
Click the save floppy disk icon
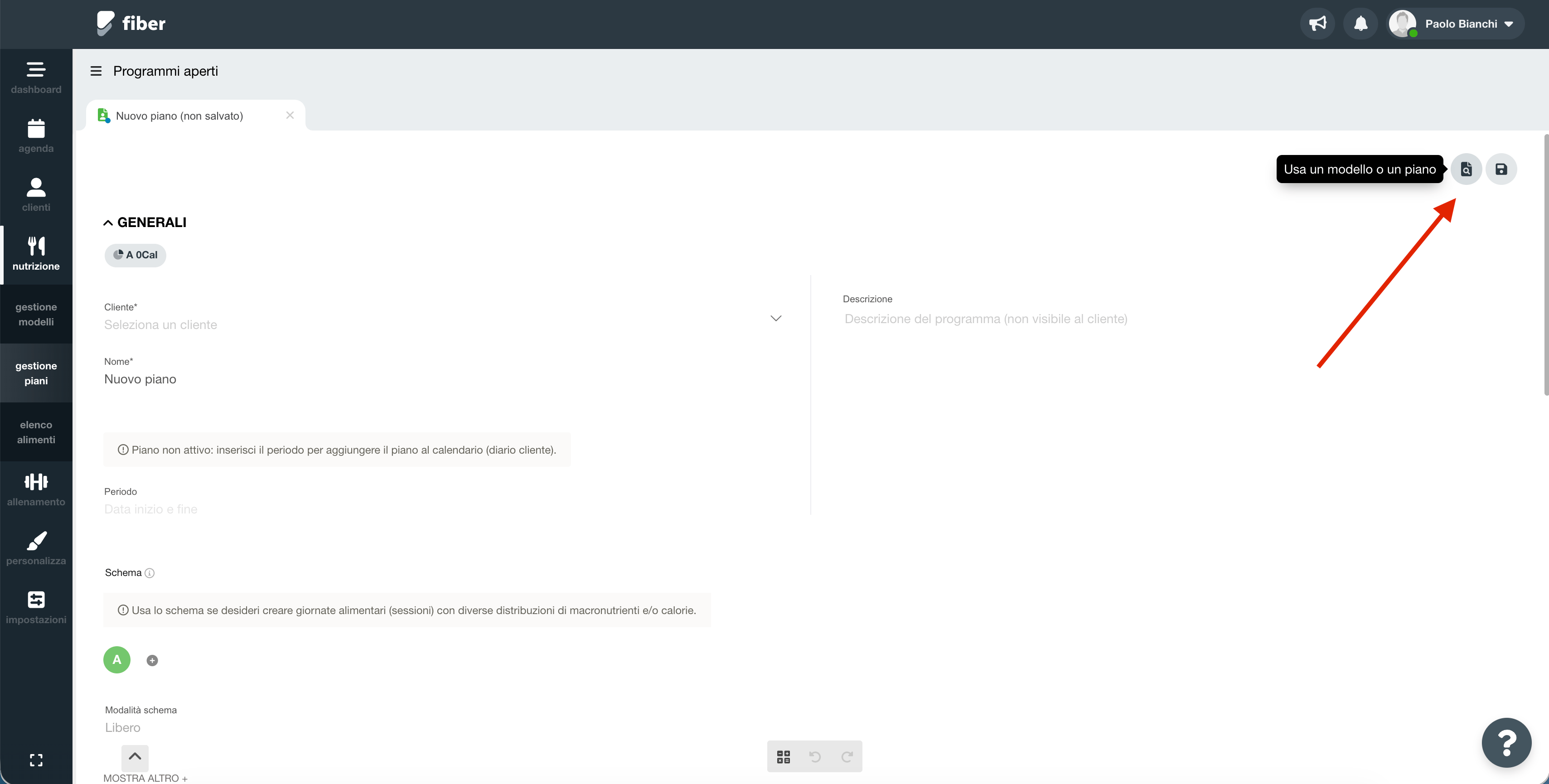(x=1501, y=169)
